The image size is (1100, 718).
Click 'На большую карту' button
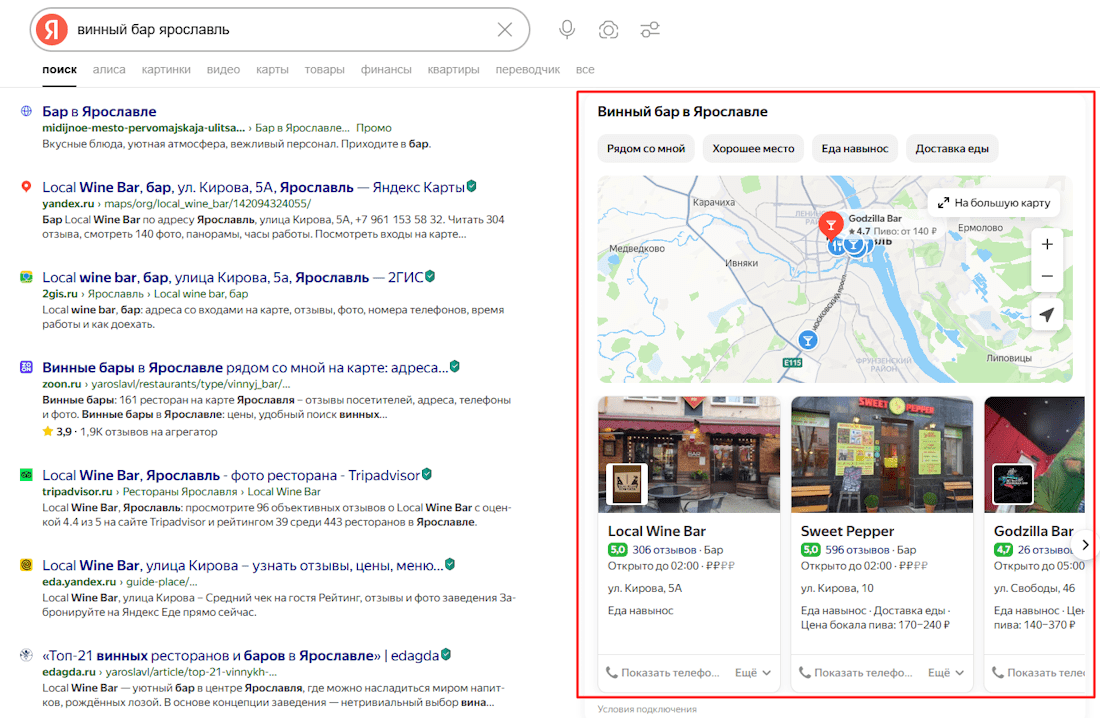coord(993,203)
